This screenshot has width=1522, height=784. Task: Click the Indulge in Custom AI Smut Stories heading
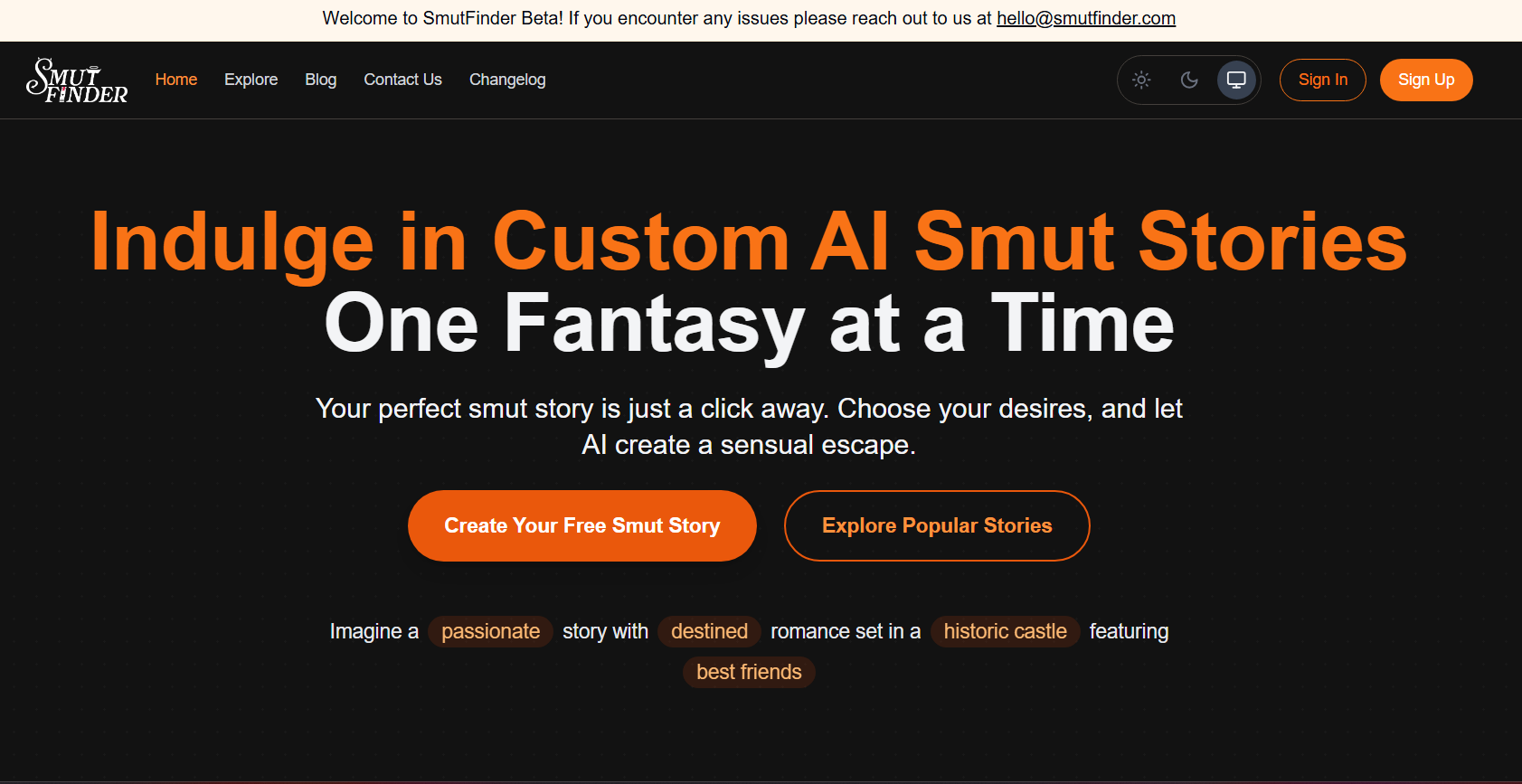click(x=749, y=241)
